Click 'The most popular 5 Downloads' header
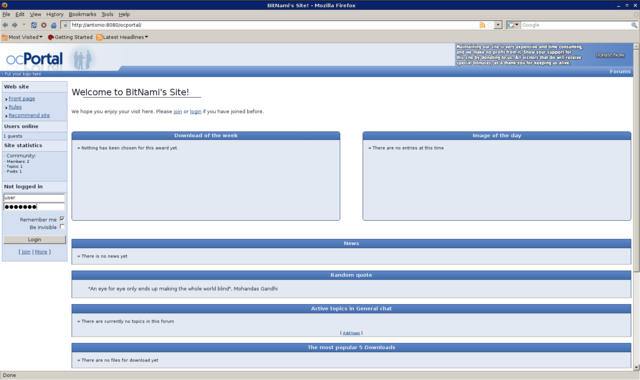Image resolution: width=640 pixels, height=380 pixels. (x=351, y=347)
